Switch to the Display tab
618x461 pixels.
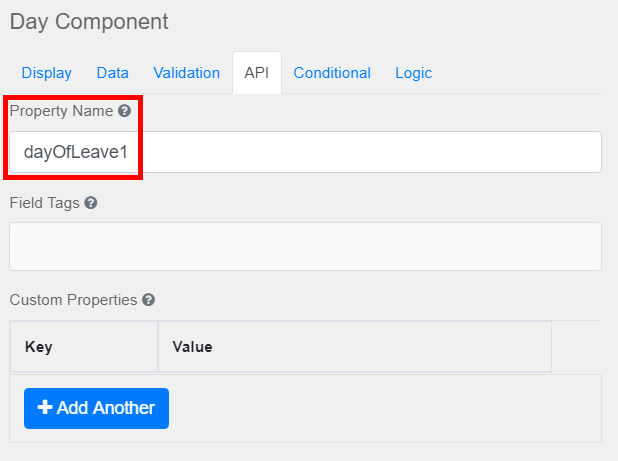47,73
